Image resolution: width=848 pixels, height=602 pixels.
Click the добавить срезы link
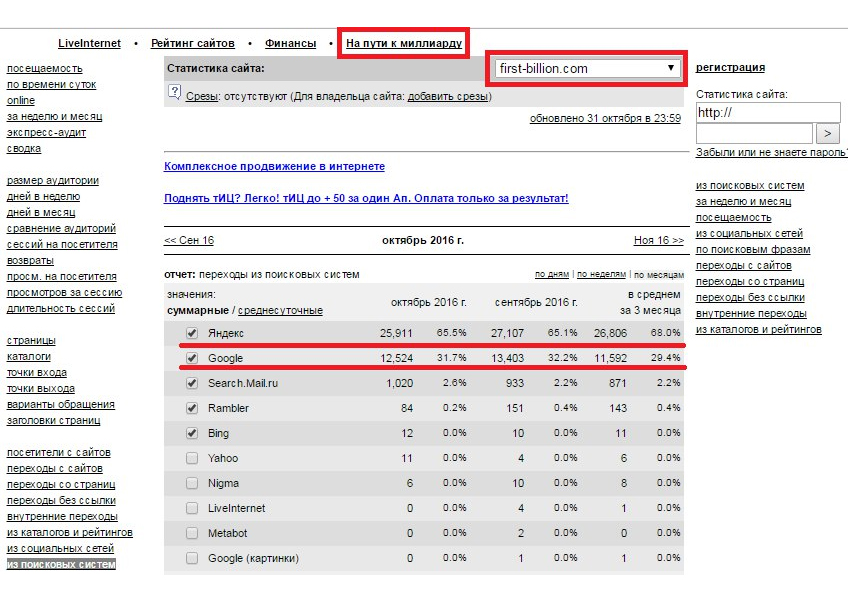[448, 96]
